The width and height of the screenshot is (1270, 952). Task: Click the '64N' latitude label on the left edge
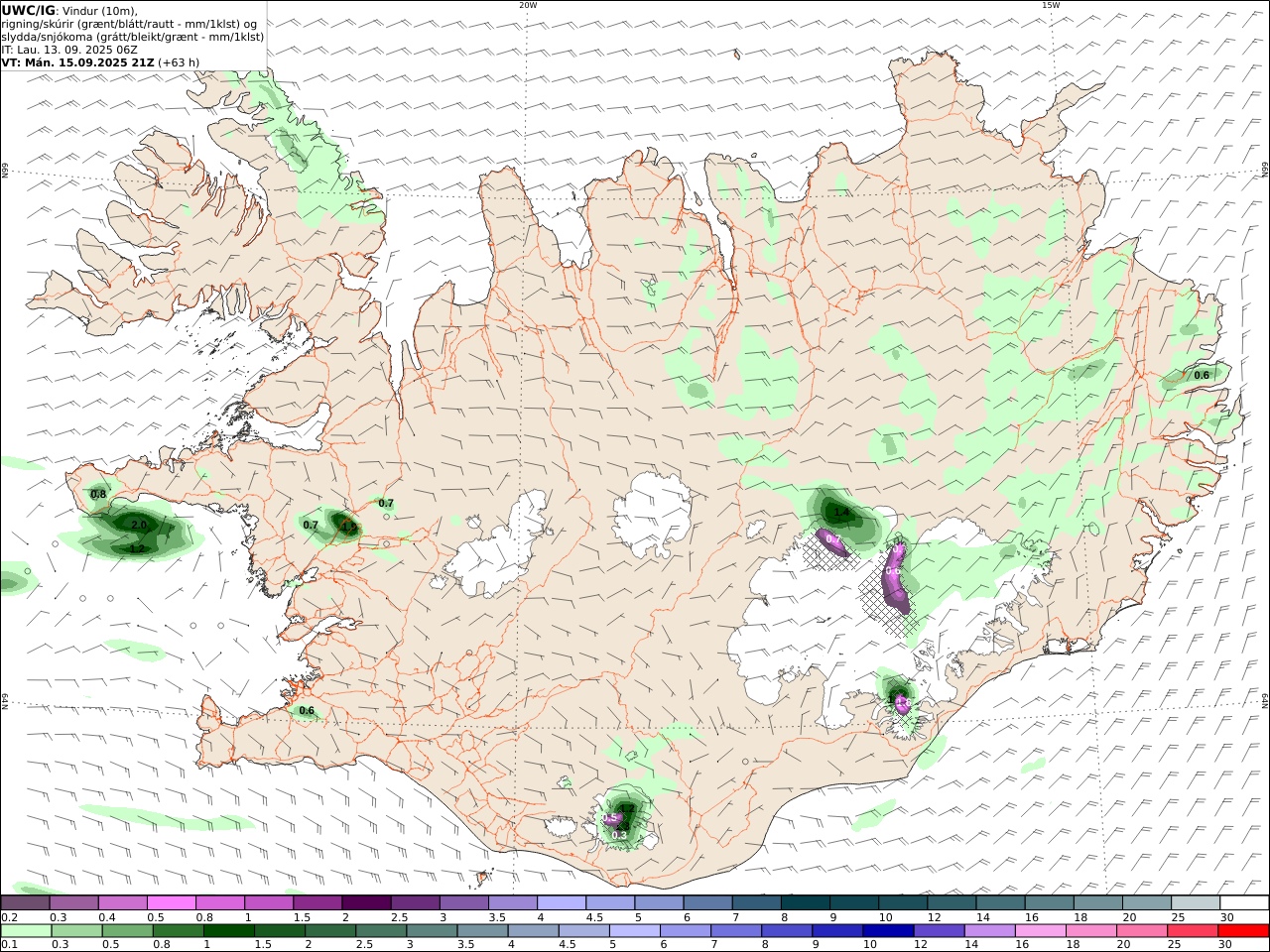[x=4, y=700]
